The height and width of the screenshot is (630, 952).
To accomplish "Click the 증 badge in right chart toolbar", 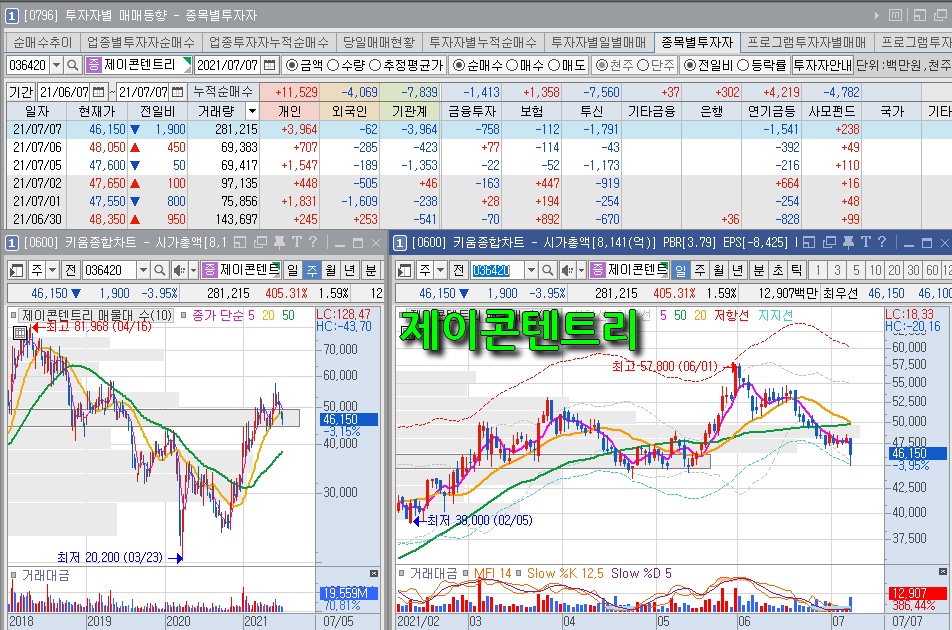I will [x=597, y=270].
